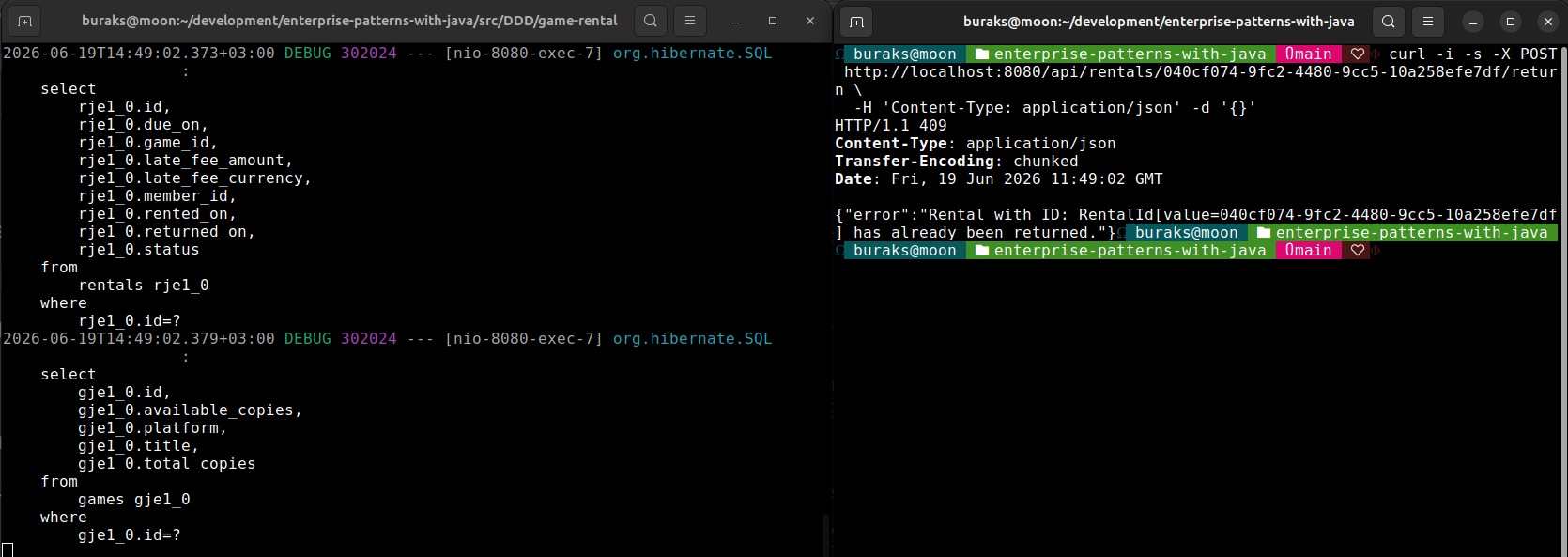Click heart icon in first prompt line
This screenshot has height=557, width=1568.
1357,54
